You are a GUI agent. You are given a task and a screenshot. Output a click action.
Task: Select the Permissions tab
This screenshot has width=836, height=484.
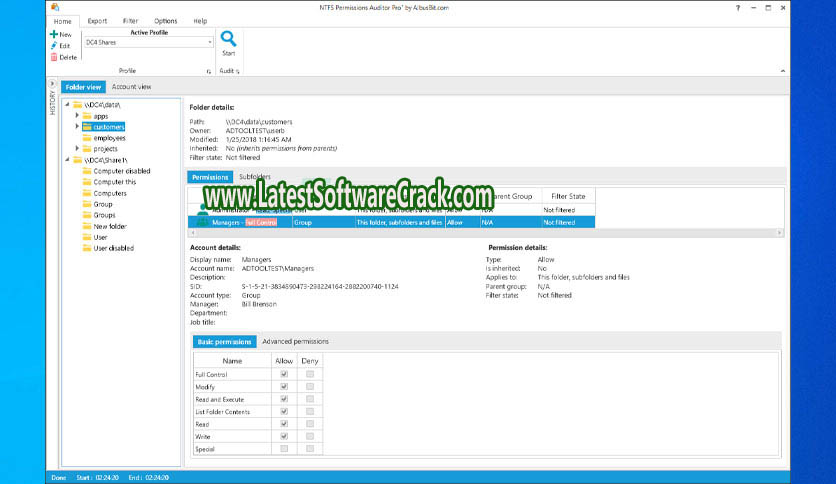(x=210, y=177)
